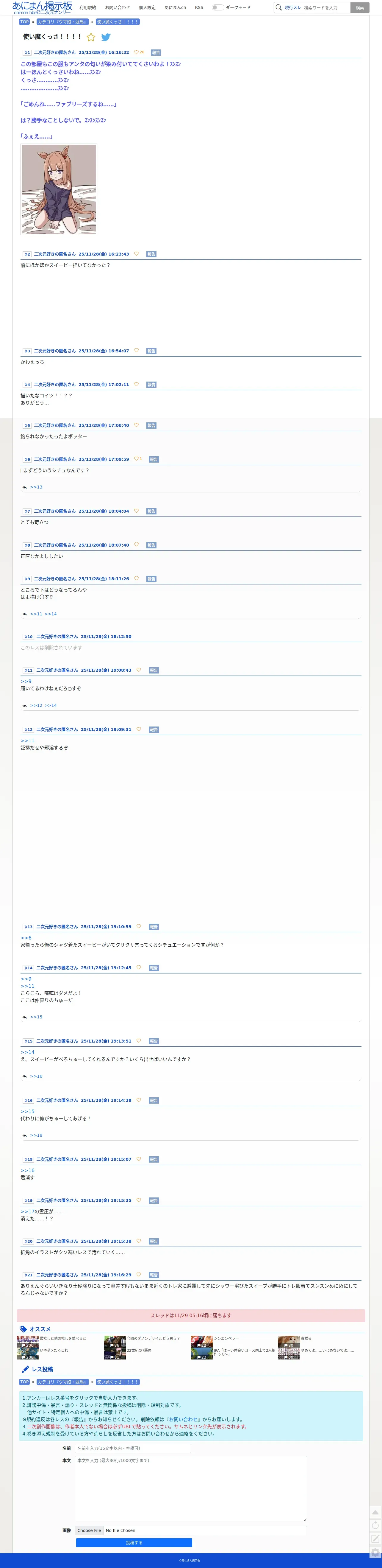This screenshot has height=1568, width=382.
Task: Click the search magnifier icon in the header
Action: pyautogui.click(x=278, y=7)
